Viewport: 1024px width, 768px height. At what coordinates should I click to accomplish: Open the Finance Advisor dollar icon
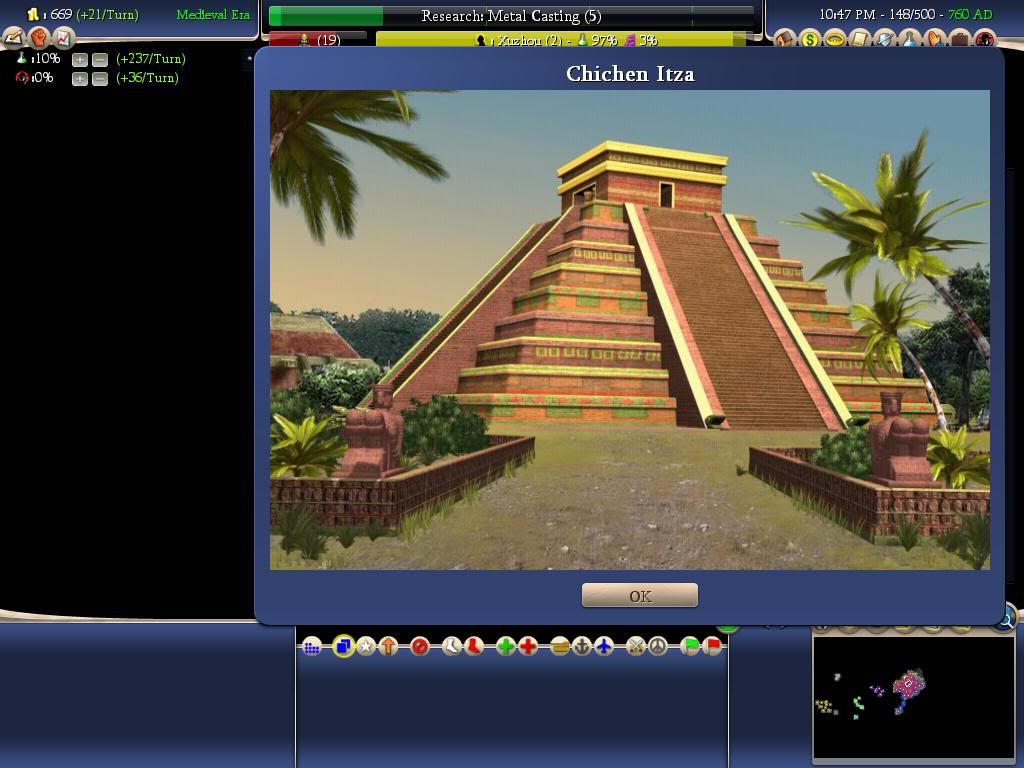[810, 39]
